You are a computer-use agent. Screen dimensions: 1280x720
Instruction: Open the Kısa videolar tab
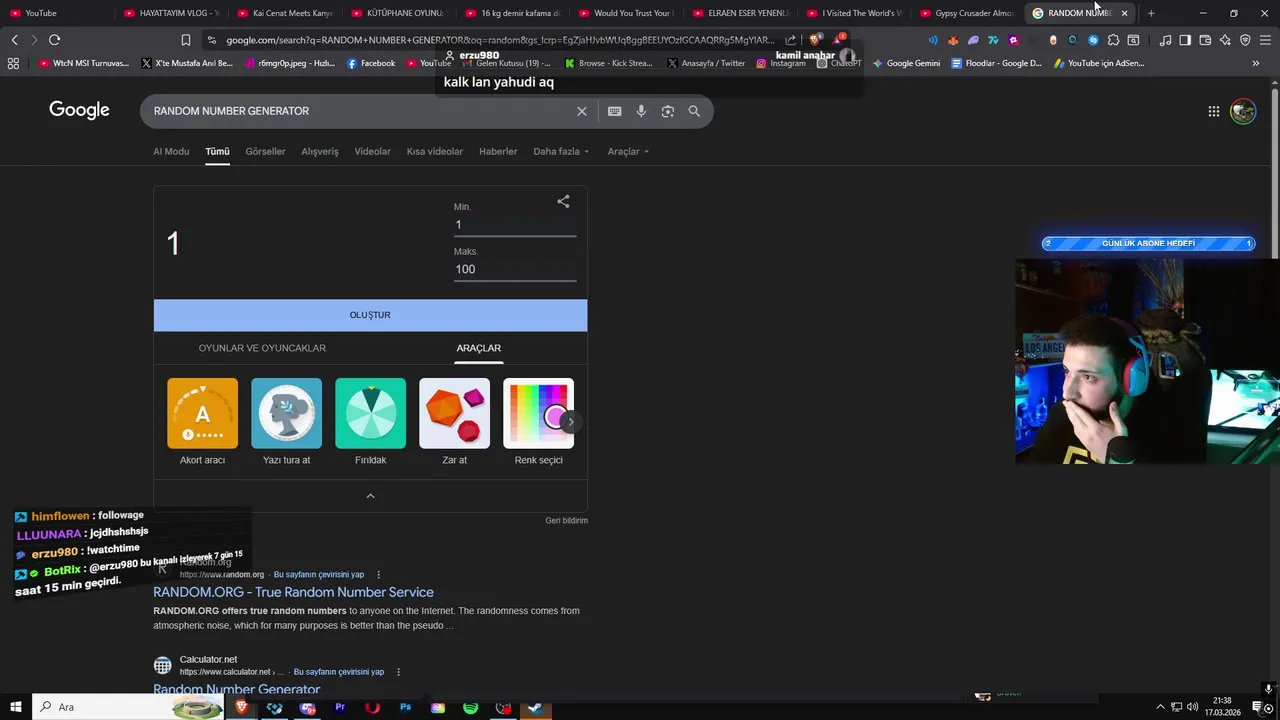click(x=435, y=152)
